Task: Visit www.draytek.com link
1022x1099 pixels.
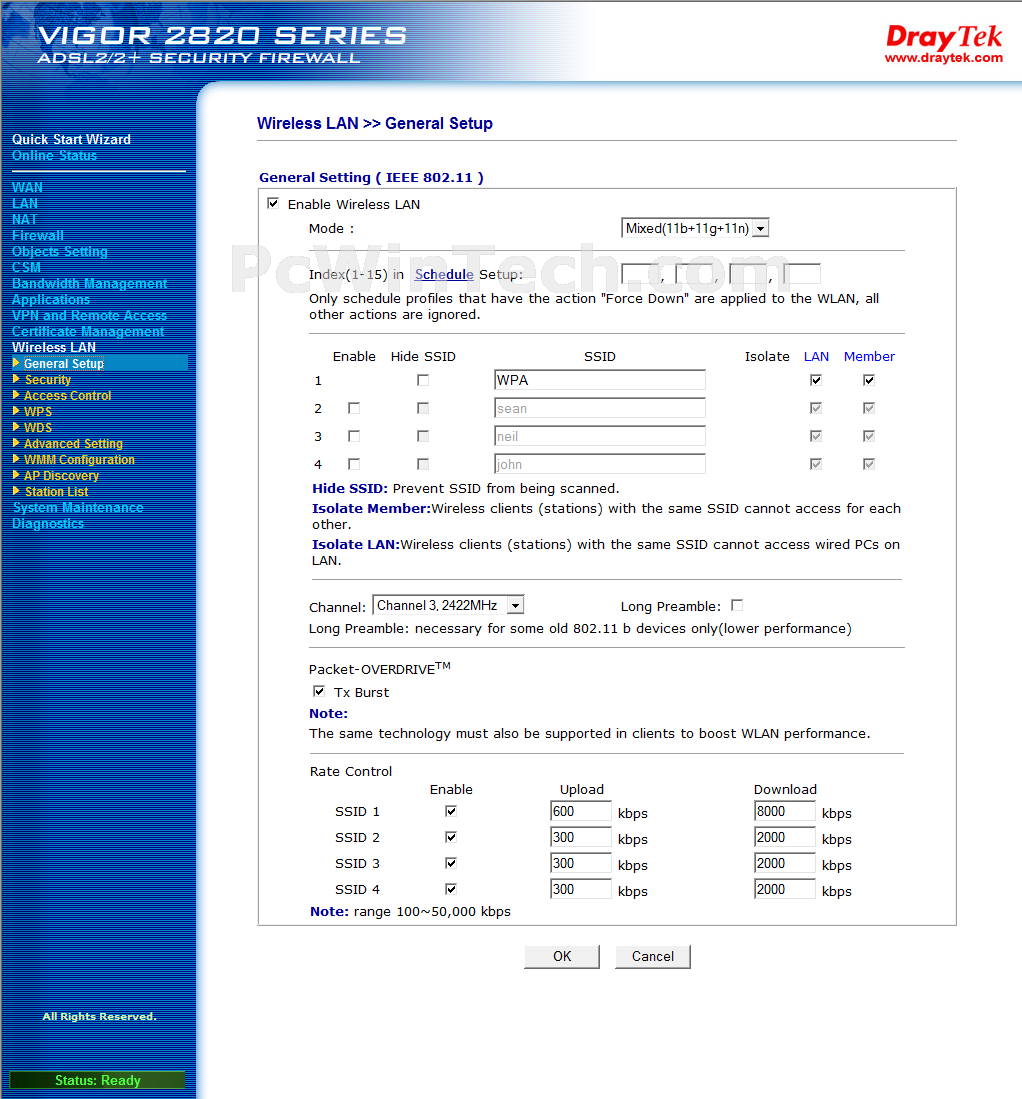Action: (x=943, y=57)
